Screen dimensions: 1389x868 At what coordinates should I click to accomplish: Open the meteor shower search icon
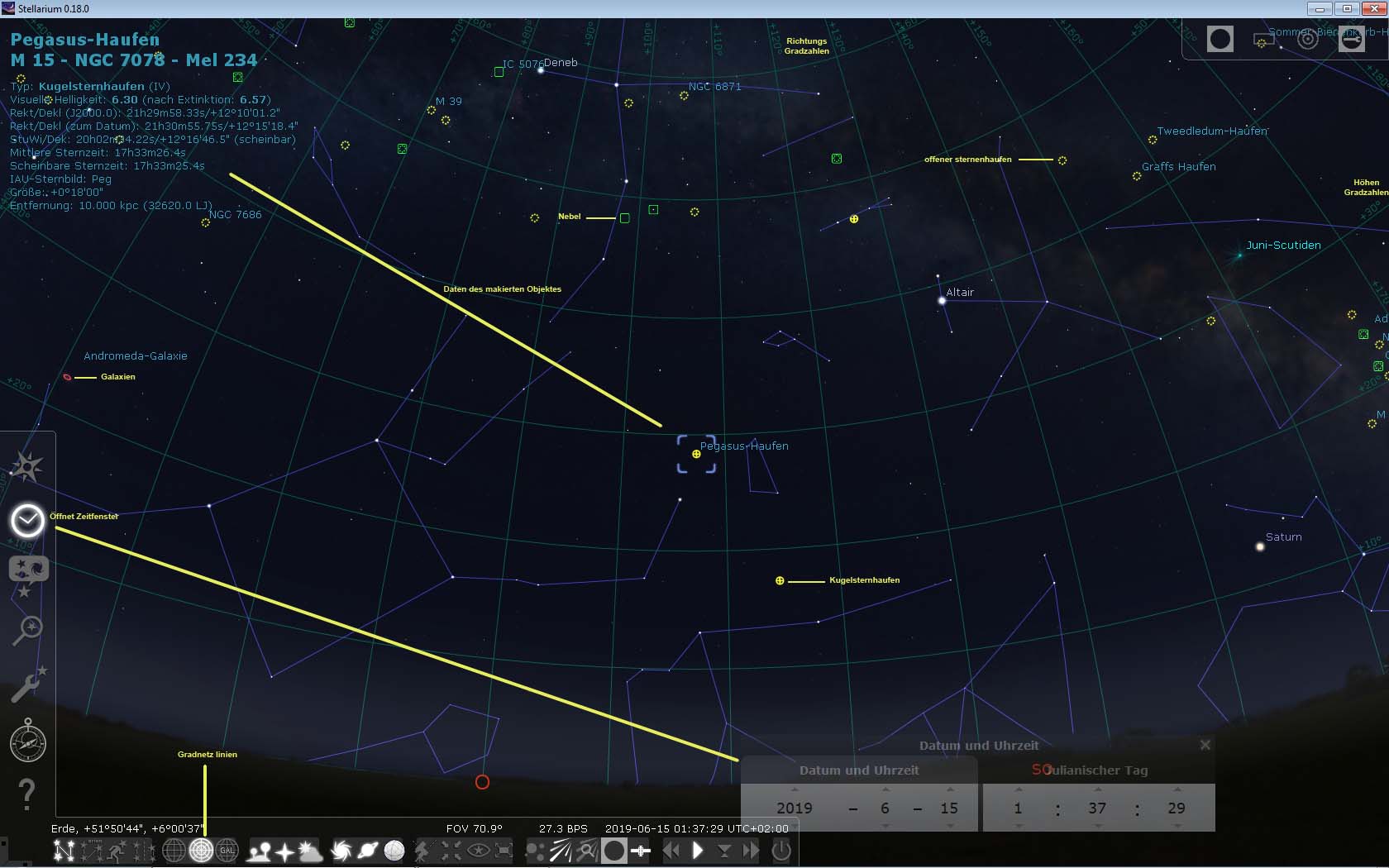pyautogui.click(x=587, y=850)
